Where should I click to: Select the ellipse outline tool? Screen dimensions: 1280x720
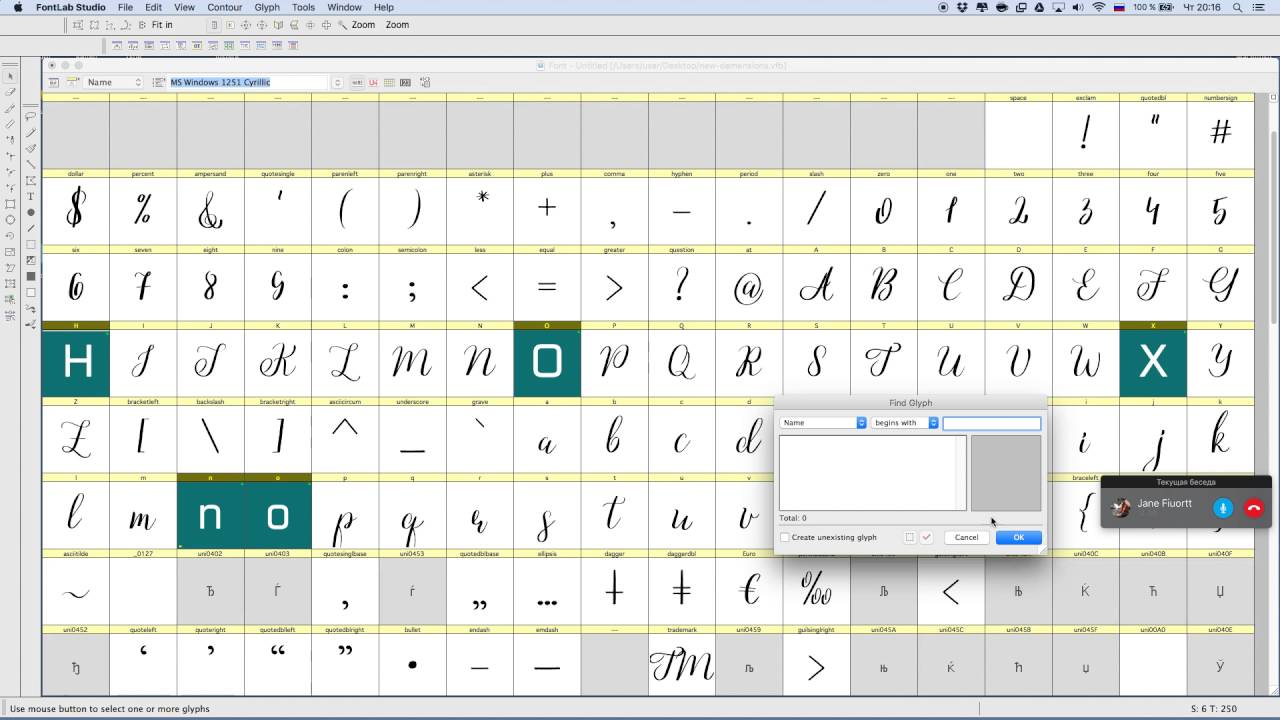10,220
